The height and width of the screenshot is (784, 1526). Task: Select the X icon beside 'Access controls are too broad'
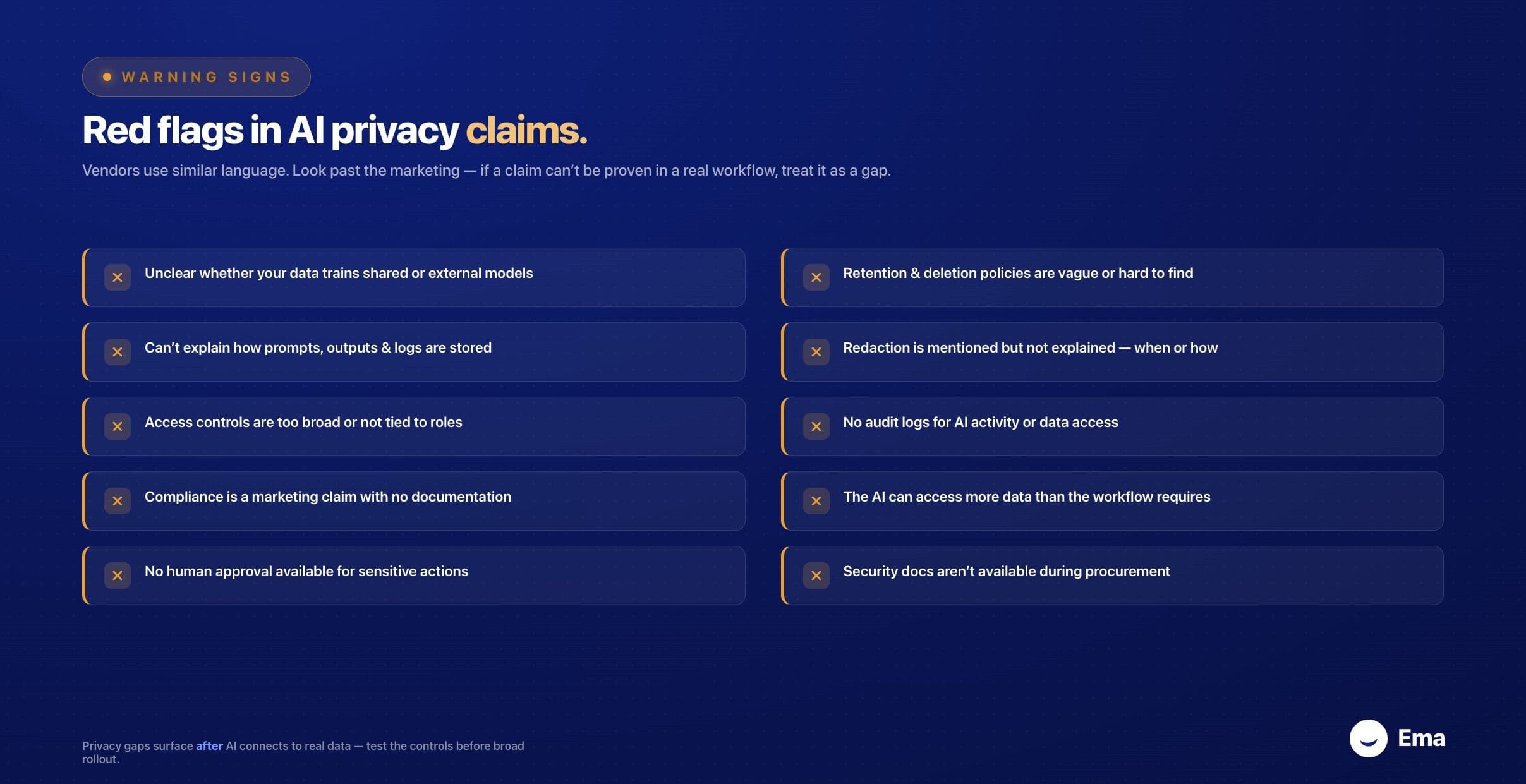(118, 426)
